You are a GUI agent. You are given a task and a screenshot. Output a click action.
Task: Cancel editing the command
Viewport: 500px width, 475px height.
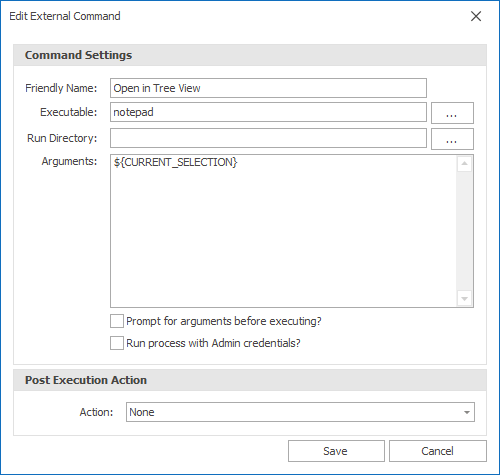pyautogui.click(x=438, y=451)
